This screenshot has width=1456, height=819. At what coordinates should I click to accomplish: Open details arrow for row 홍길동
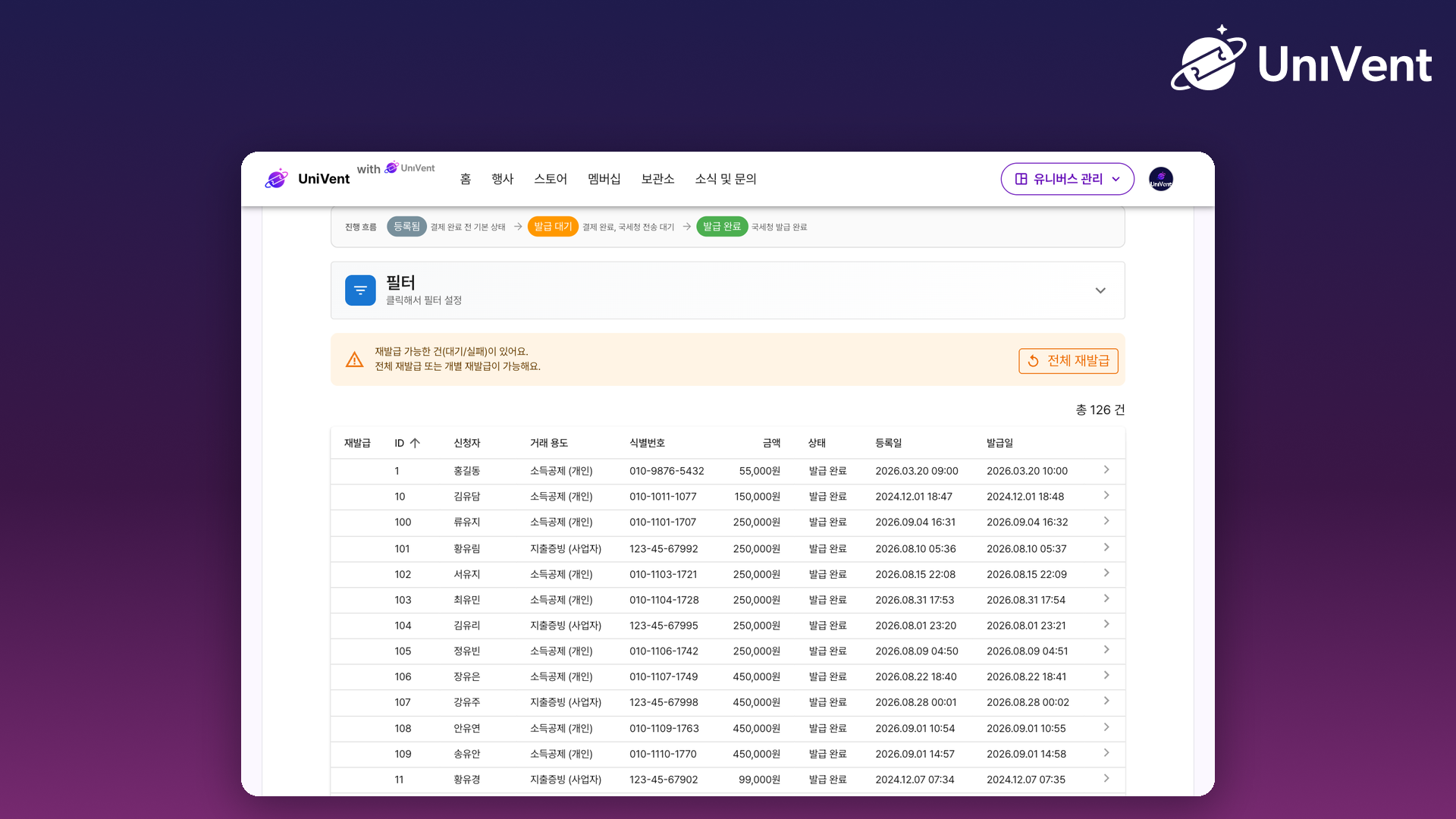coord(1106,470)
